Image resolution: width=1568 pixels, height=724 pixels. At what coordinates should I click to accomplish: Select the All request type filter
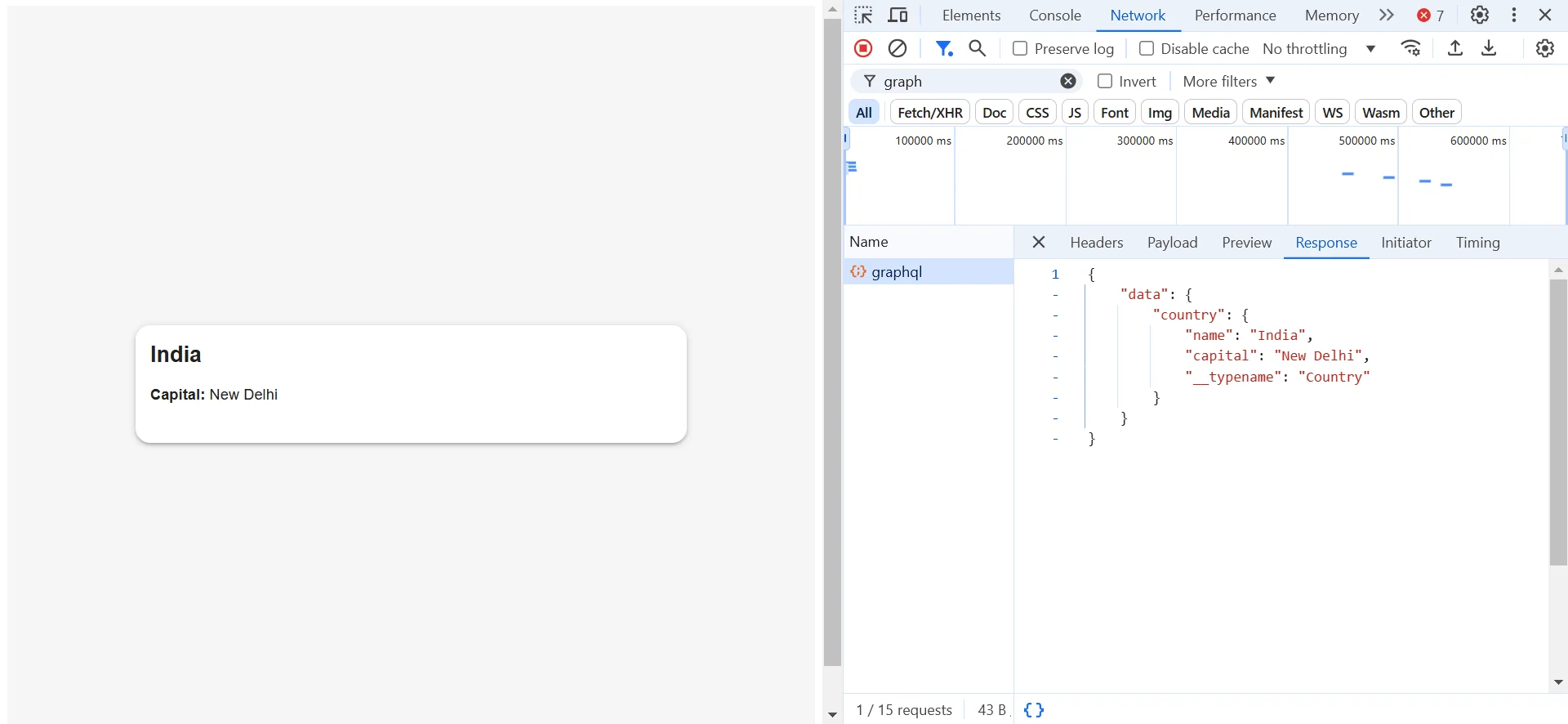tap(864, 112)
